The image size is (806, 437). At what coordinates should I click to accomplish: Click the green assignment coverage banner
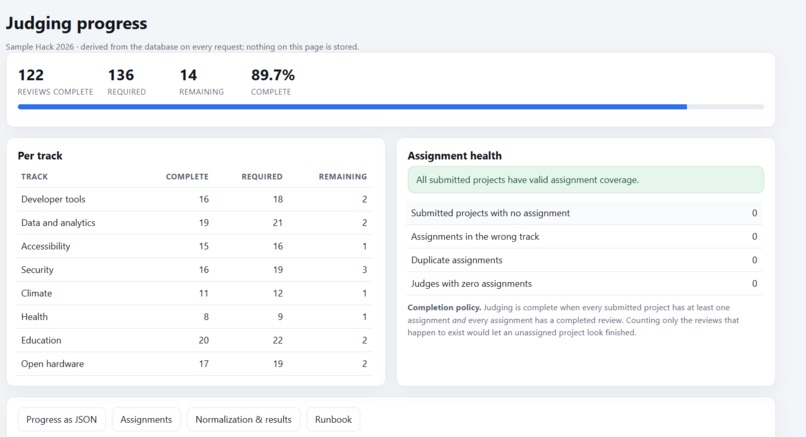[585, 180]
